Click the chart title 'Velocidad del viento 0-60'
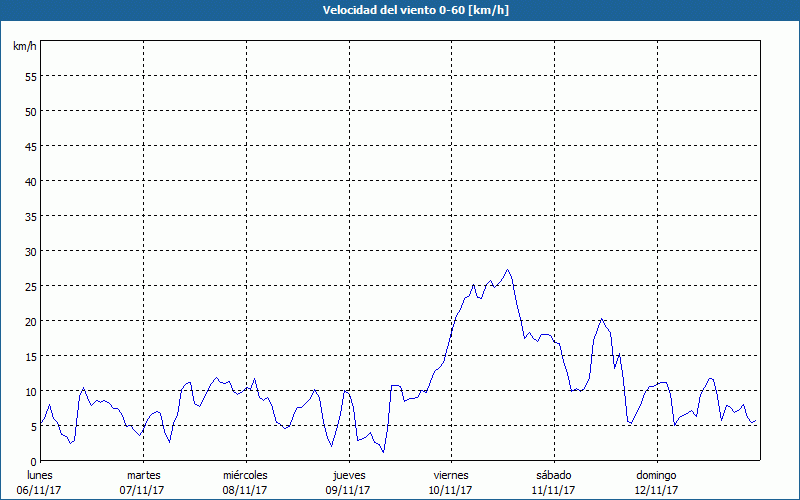The width and height of the screenshot is (800, 500). click(x=399, y=10)
